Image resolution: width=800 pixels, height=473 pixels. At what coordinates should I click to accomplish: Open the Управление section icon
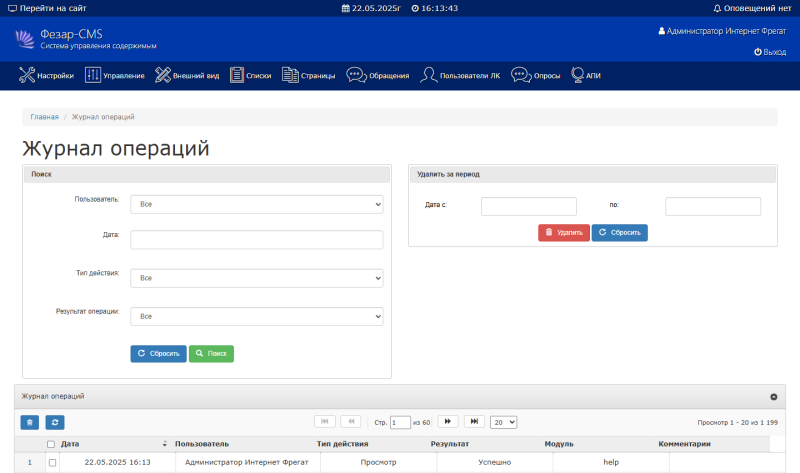tap(93, 75)
